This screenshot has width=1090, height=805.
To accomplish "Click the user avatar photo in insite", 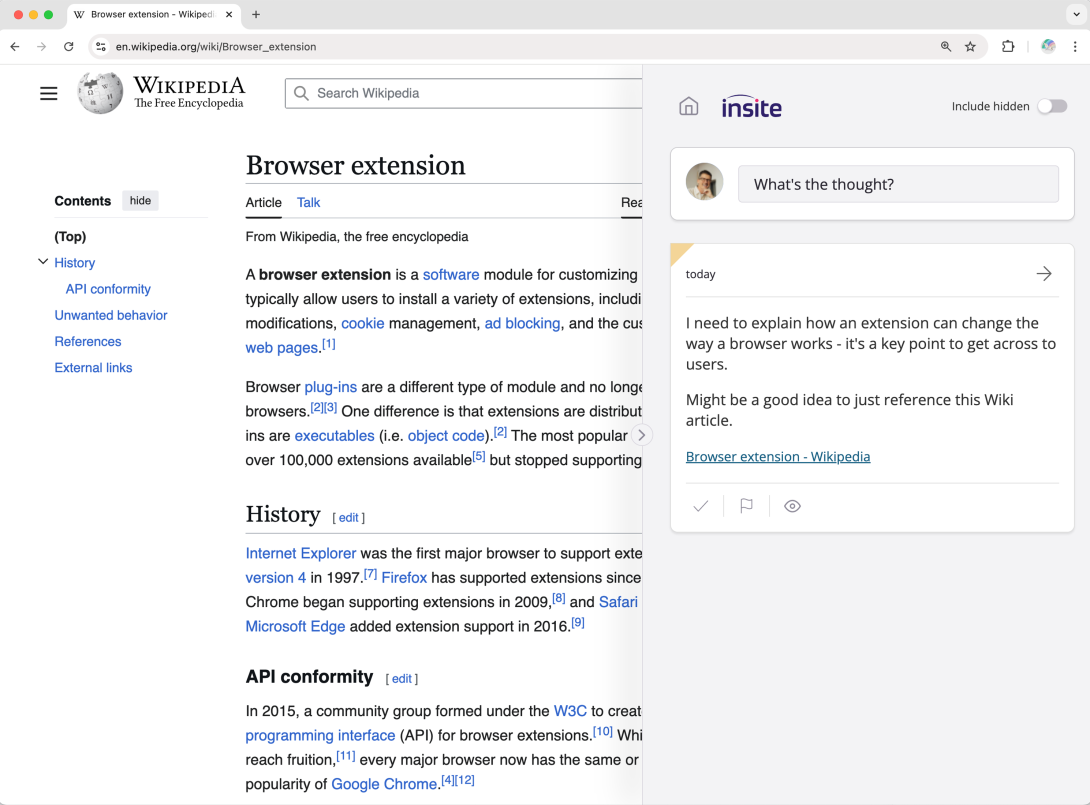I will click(x=704, y=181).
